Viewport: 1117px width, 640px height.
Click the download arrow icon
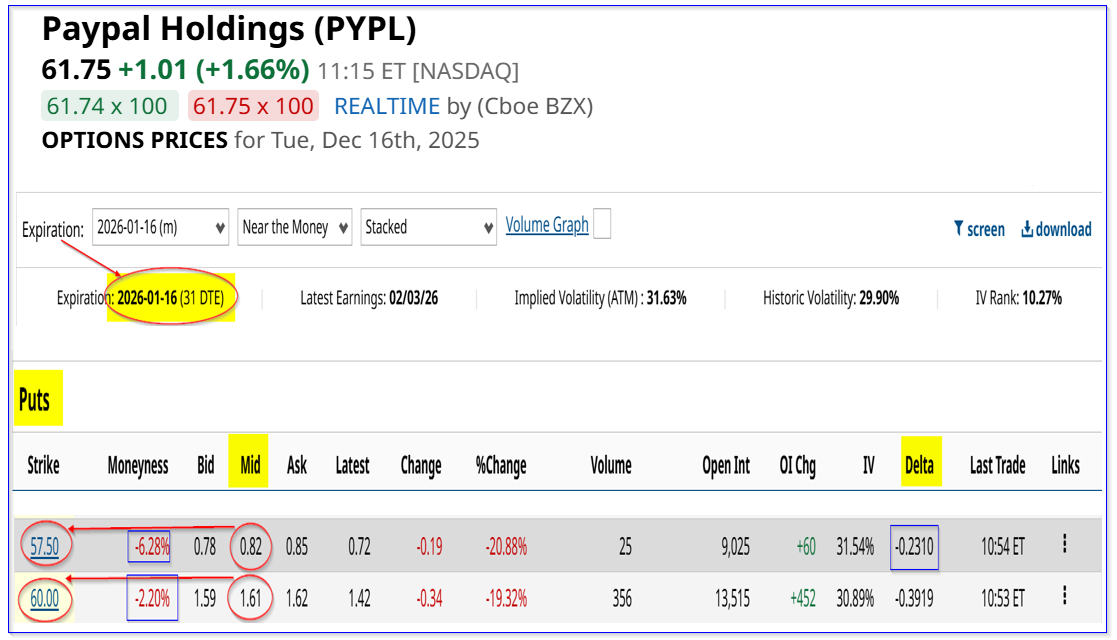(x=1027, y=229)
